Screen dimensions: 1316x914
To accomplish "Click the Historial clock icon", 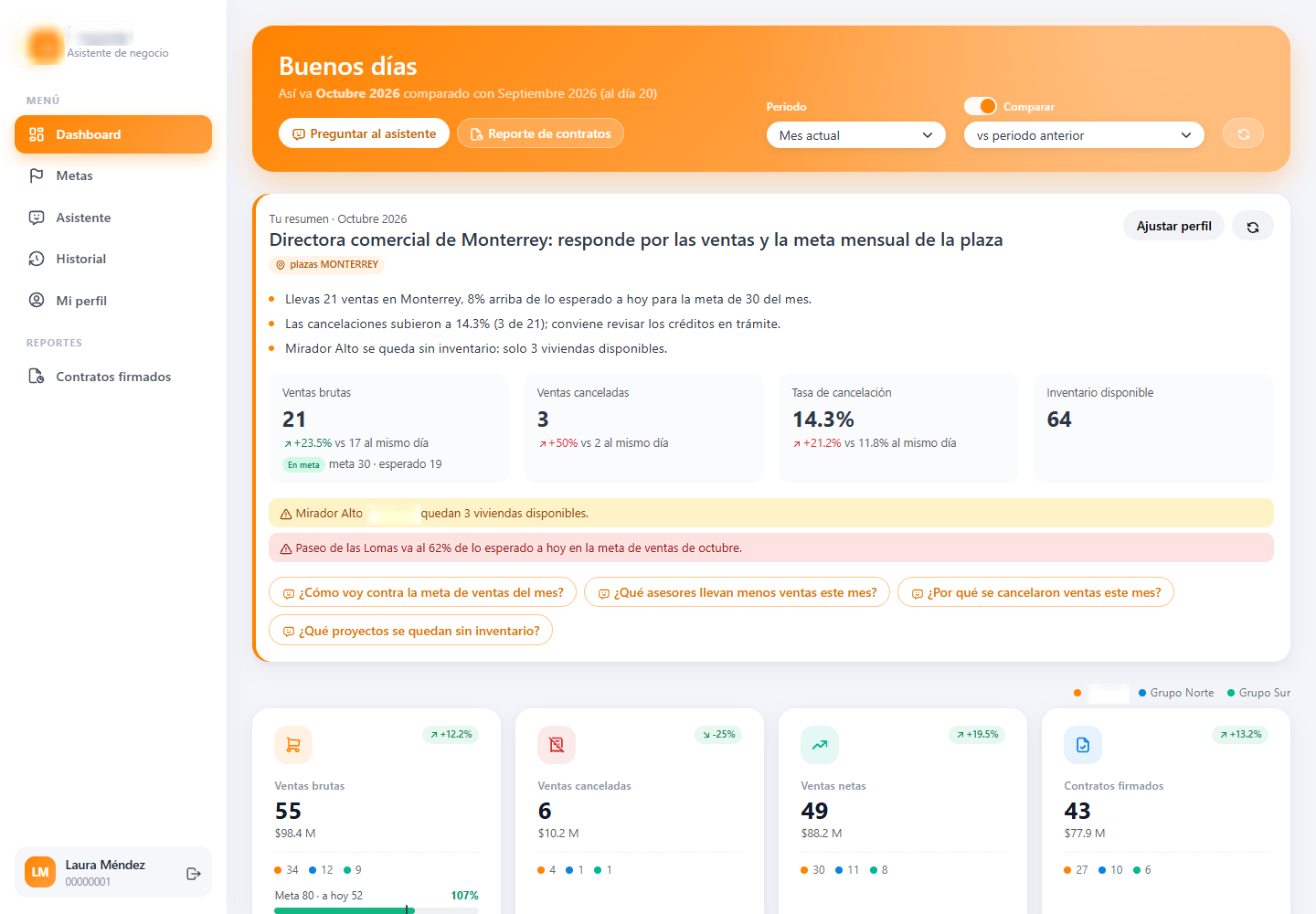I will [x=37, y=259].
